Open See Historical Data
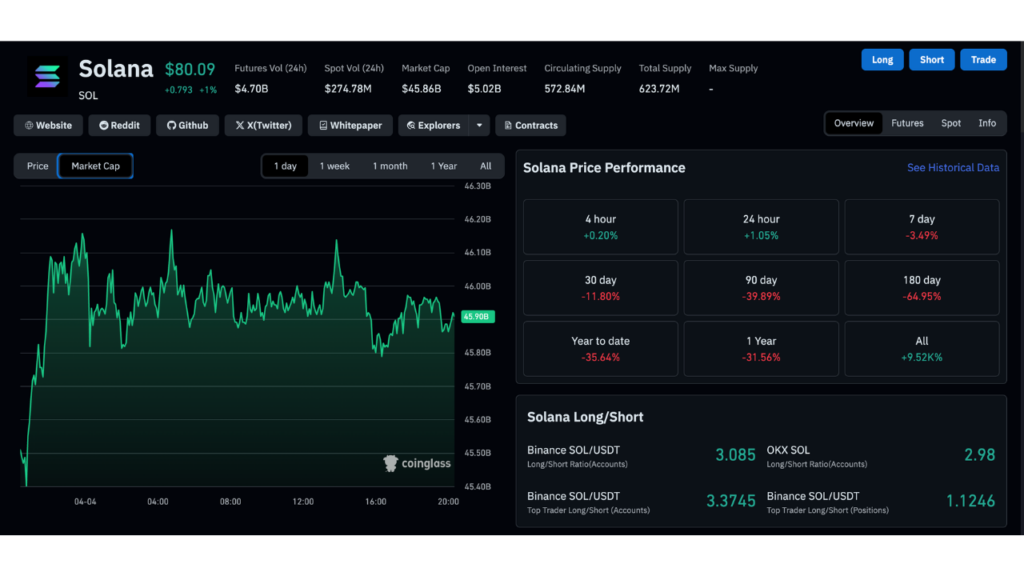The width and height of the screenshot is (1024, 576). point(952,167)
